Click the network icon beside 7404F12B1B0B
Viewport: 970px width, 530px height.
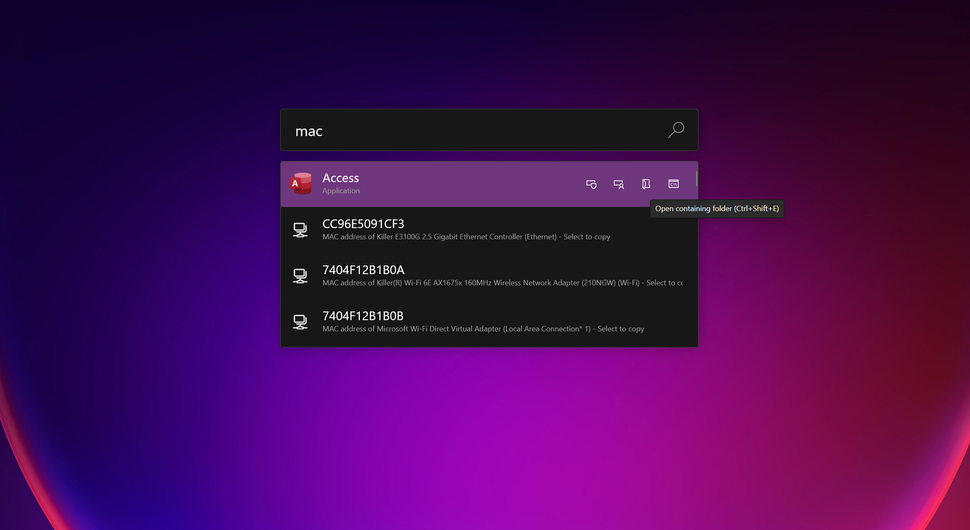(x=301, y=322)
